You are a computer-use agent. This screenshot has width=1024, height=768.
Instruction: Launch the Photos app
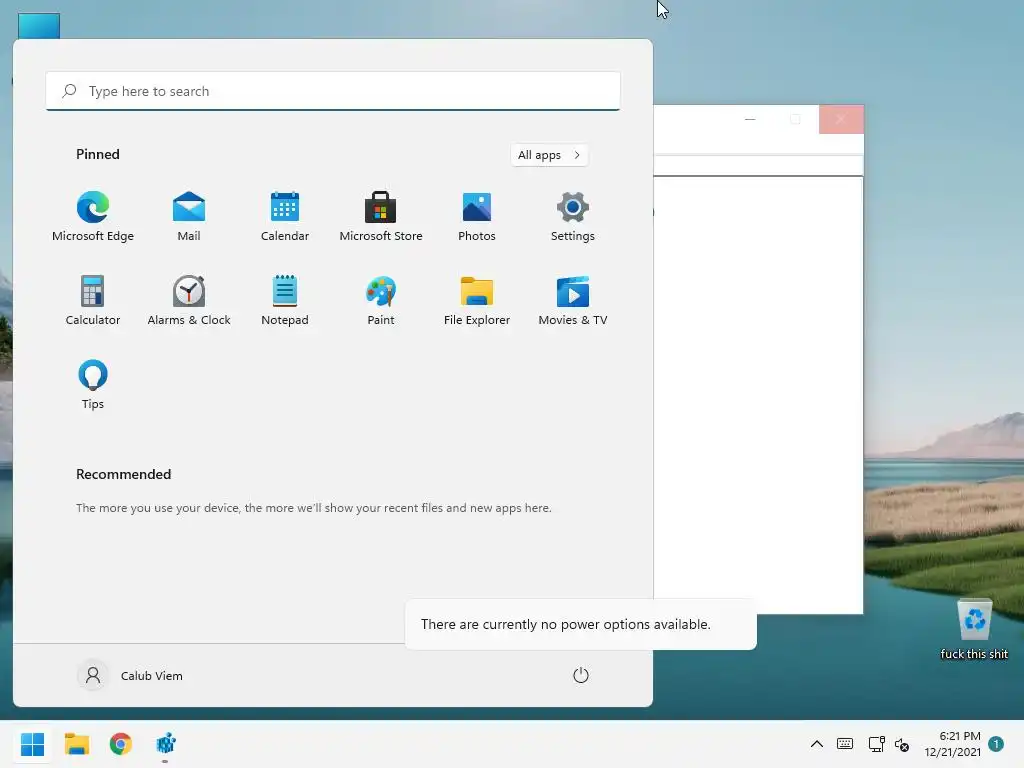(477, 216)
